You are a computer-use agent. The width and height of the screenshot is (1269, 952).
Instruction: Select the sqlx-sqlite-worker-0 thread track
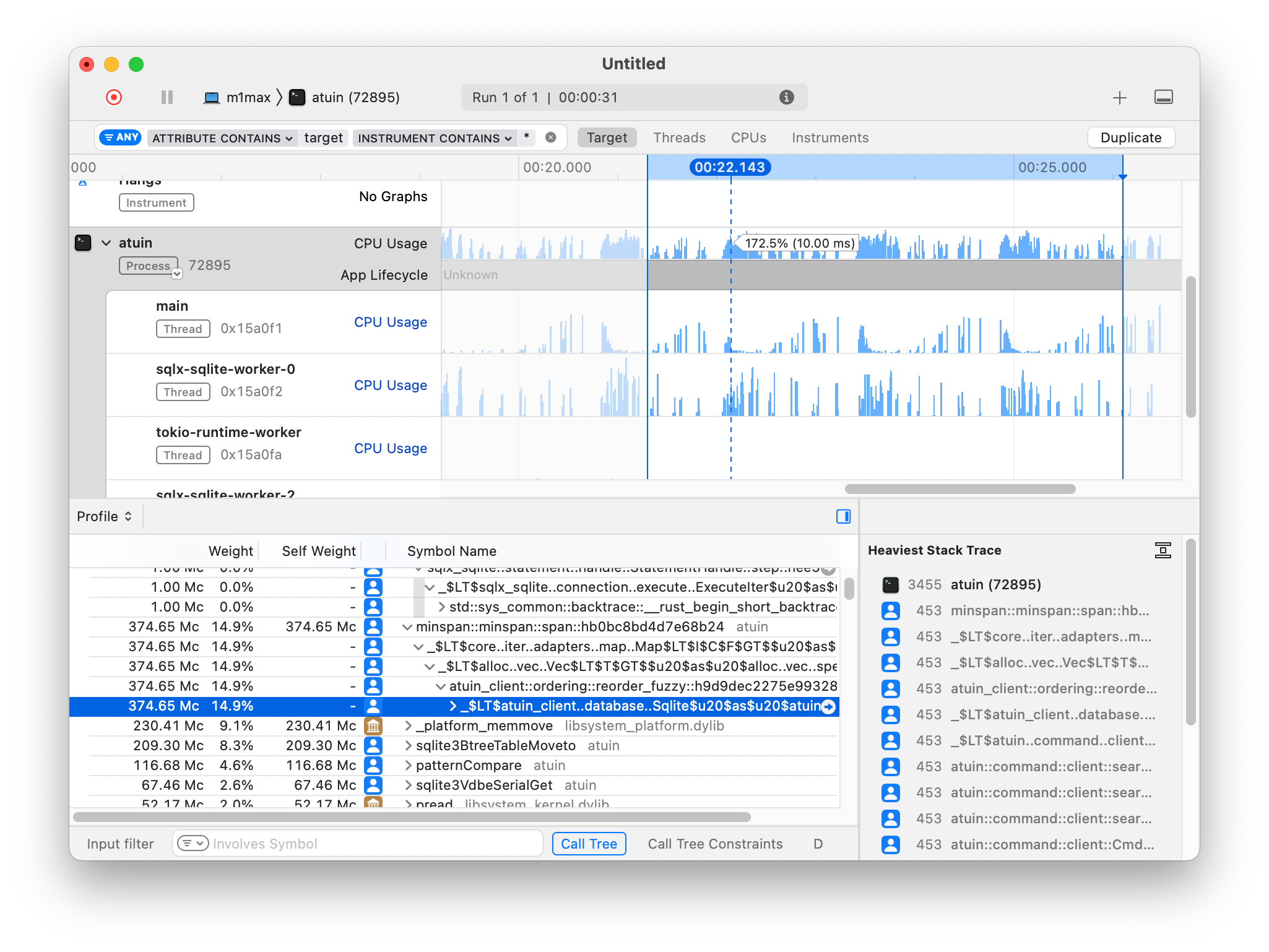(x=273, y=385)
